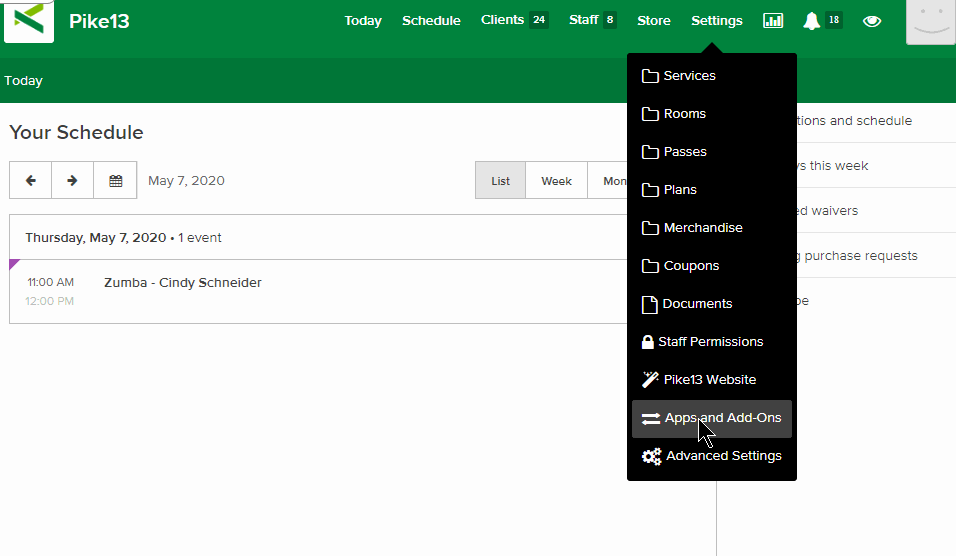Switch schedule to Month view
Image resolution: width=956 pixels, height=556 pixels.
(x=612, y=180)
